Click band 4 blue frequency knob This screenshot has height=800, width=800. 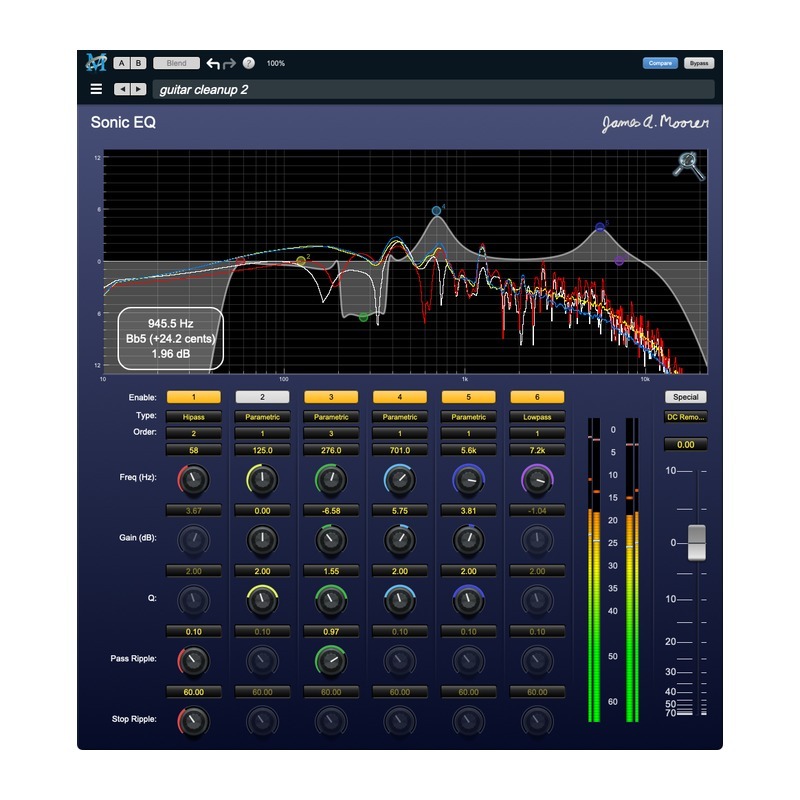pos(399,480)
